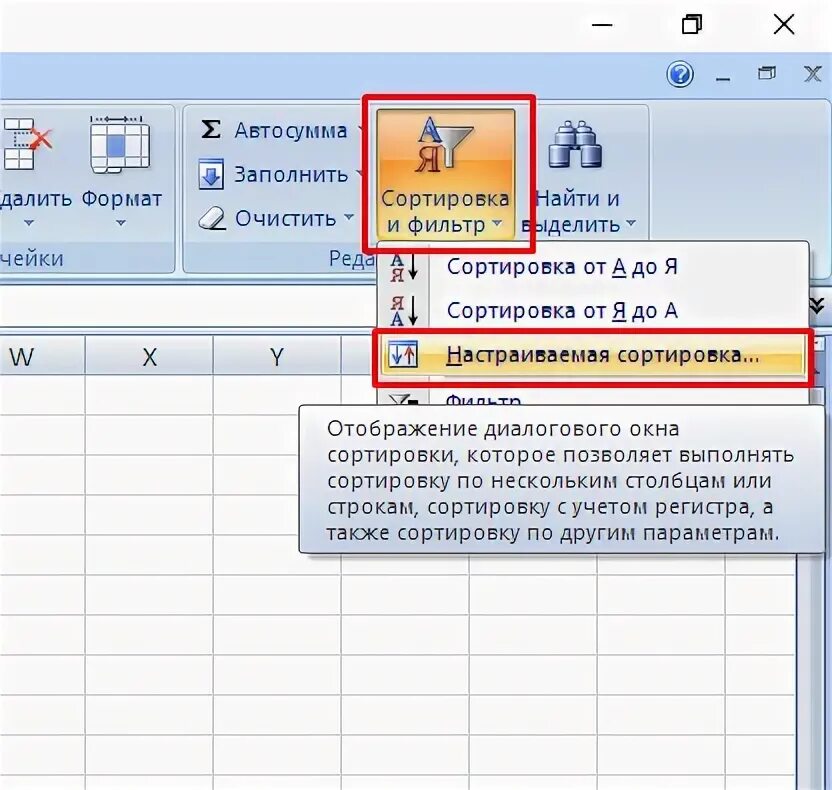Expand the formula bar double chevron
Image resolution: width=832 pixels, height=790 pixels.
pyautogui.click(x=817, y=306)
